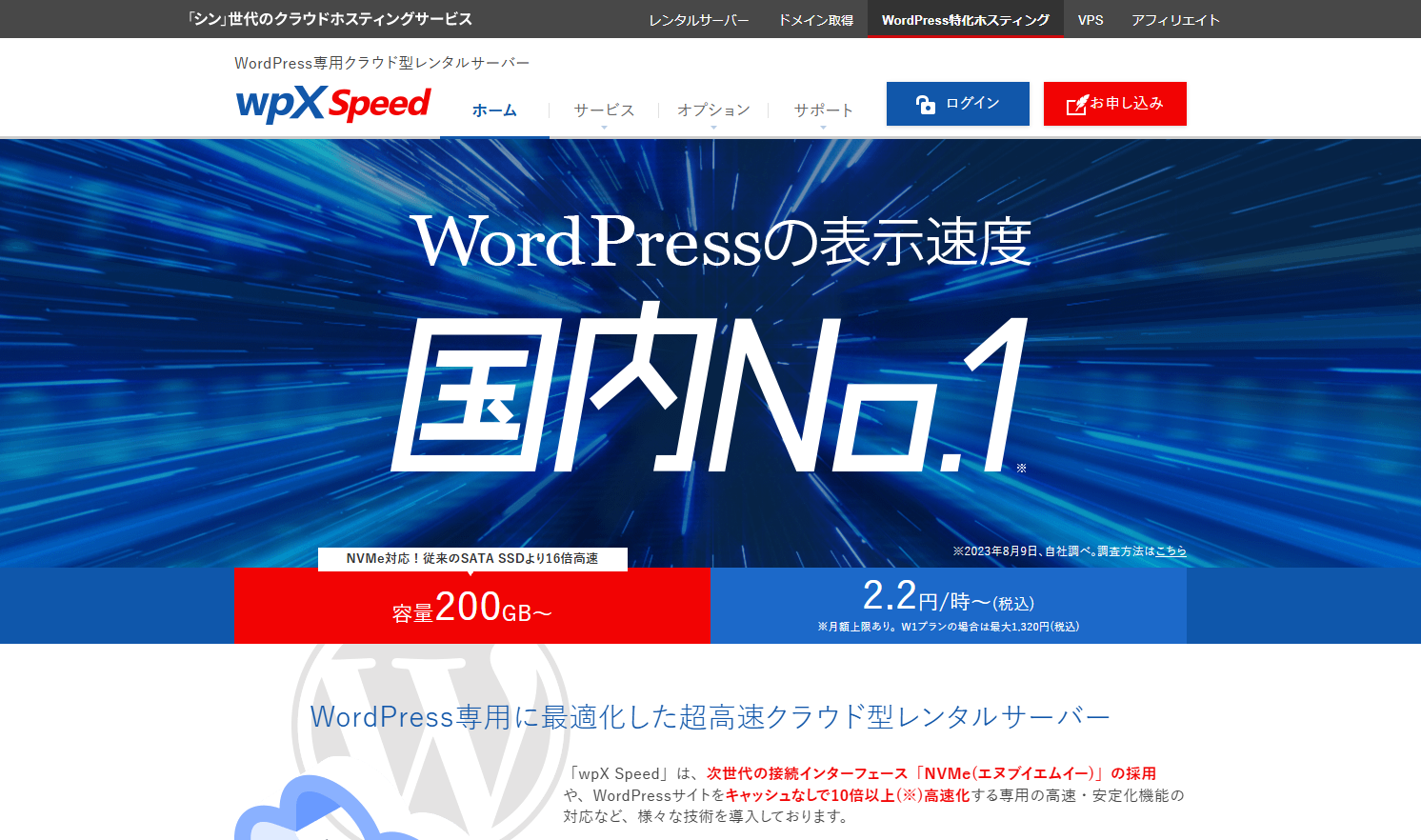Open the ログイン login button
This screenshot has width=1421, height=840.
(958, 104)
